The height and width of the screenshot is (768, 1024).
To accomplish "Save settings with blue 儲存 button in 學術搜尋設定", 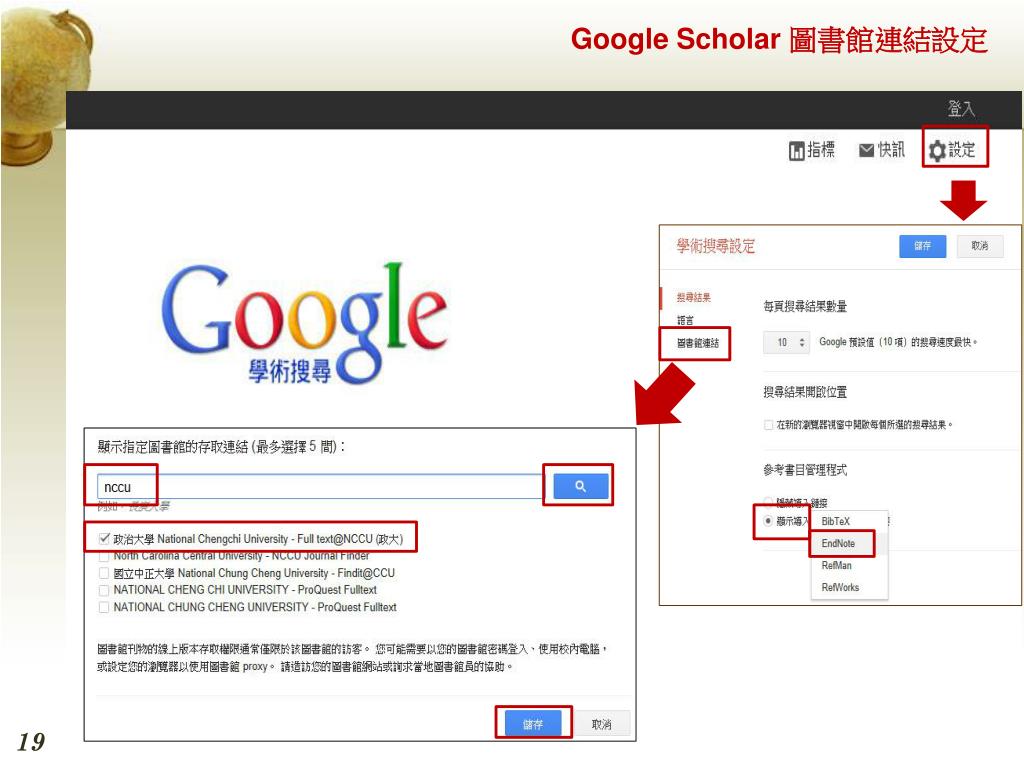I will click(922, 246).
